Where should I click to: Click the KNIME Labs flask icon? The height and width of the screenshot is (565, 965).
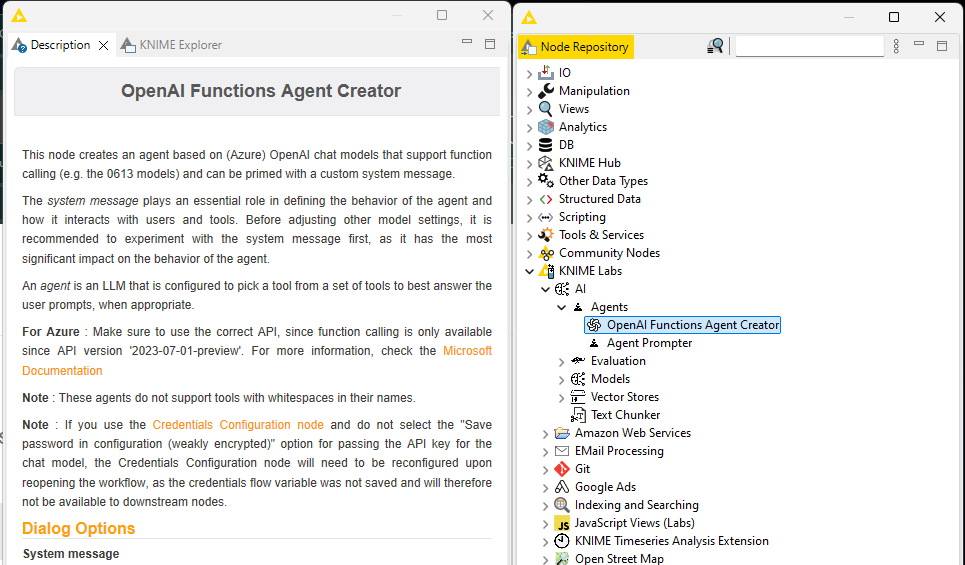[547, 271]
